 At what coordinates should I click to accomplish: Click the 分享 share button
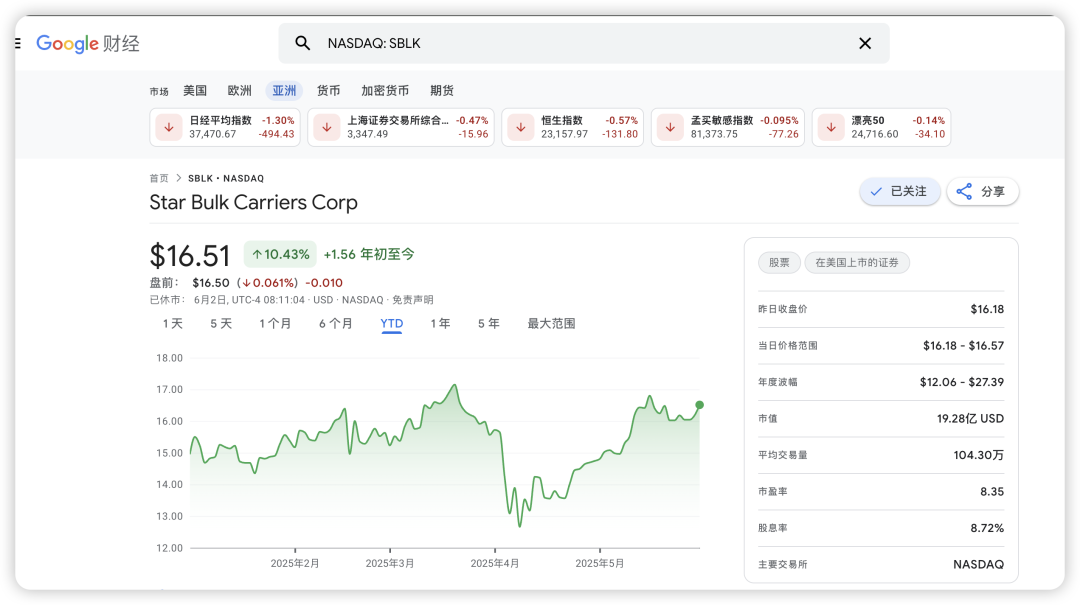pos(982,192)
